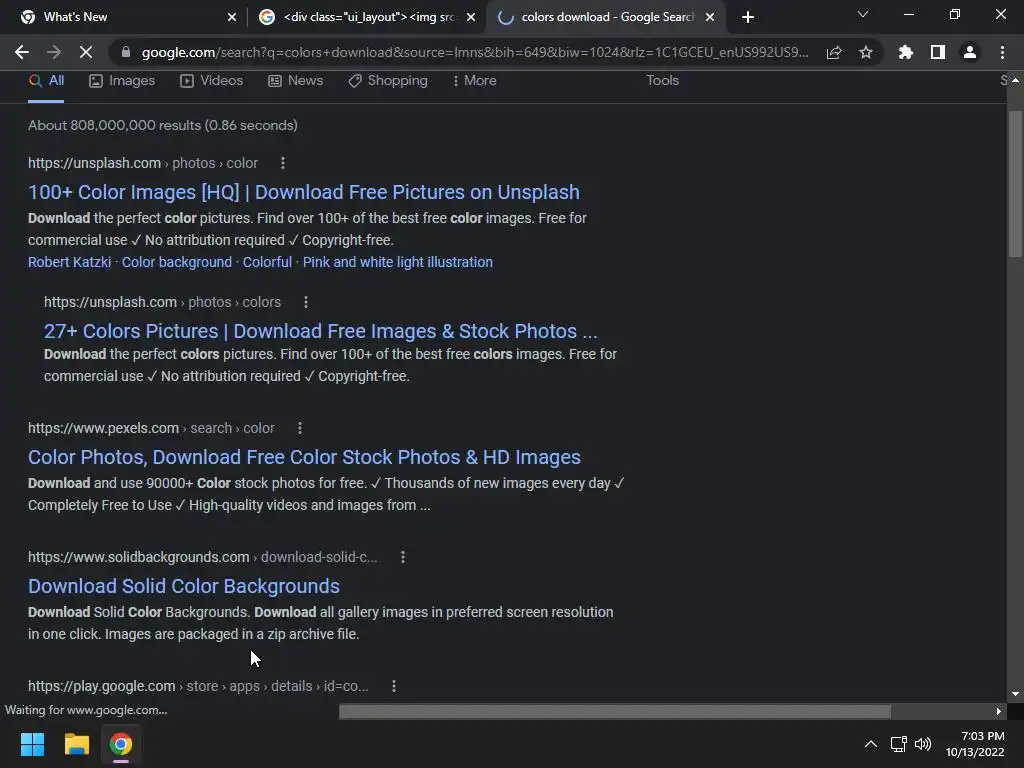This screenshot has height=768, width=1024.
Task: Stop the page from loading
Action: [x=86, y=52]
